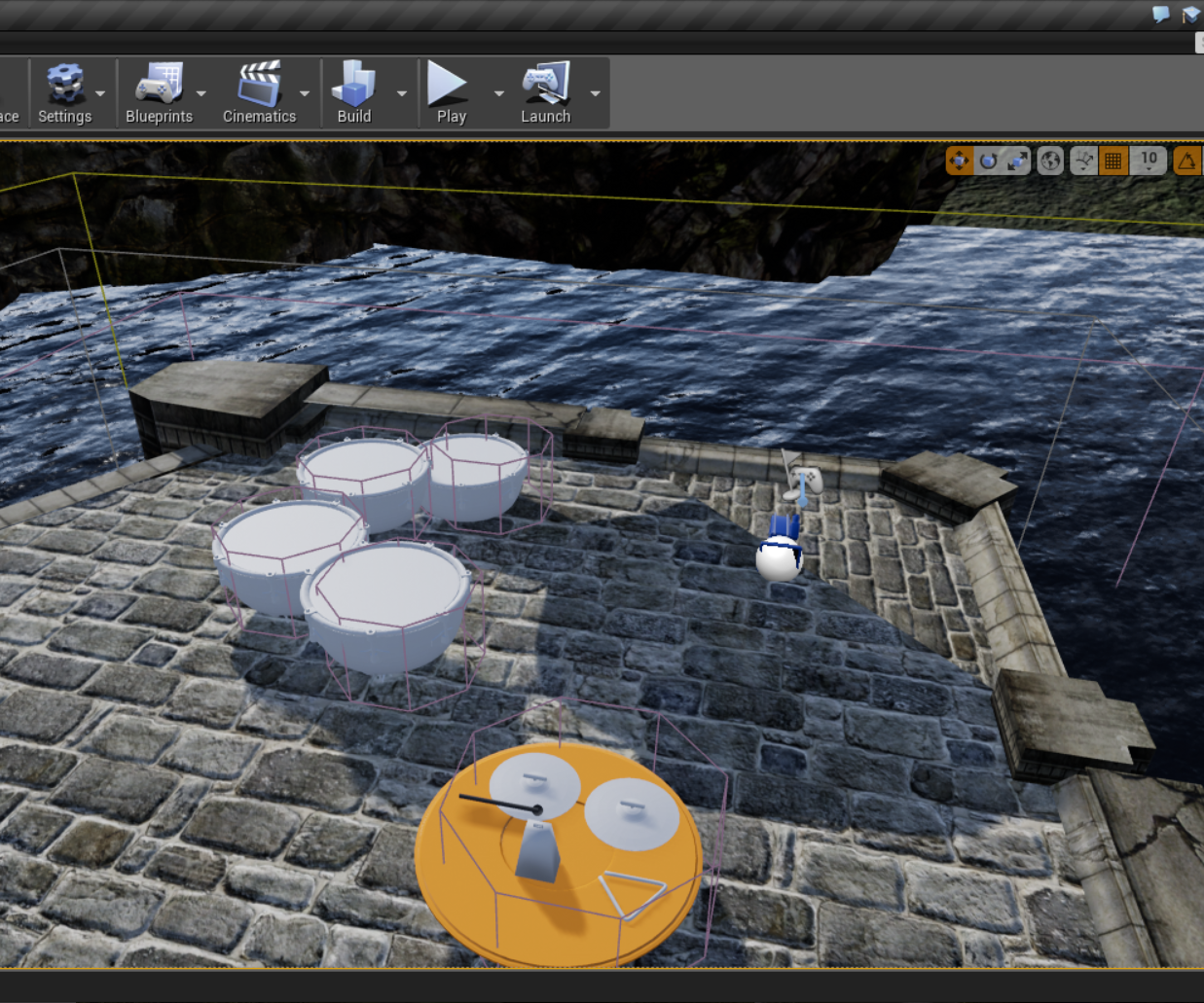The width and height of the screenshot is (1204, 1003).
Task: Open the Launch options dropdown
Action: pyautogui.click(x=595, y=93)
